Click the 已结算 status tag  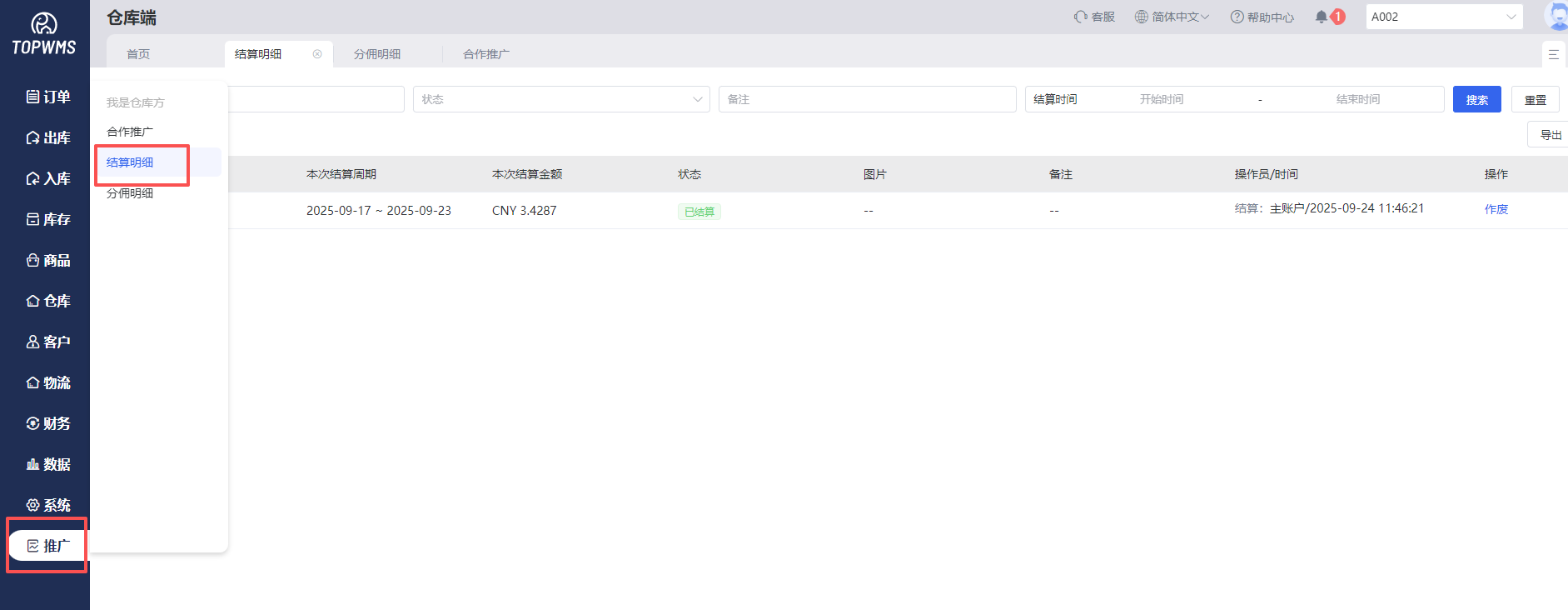coord(699,212)
